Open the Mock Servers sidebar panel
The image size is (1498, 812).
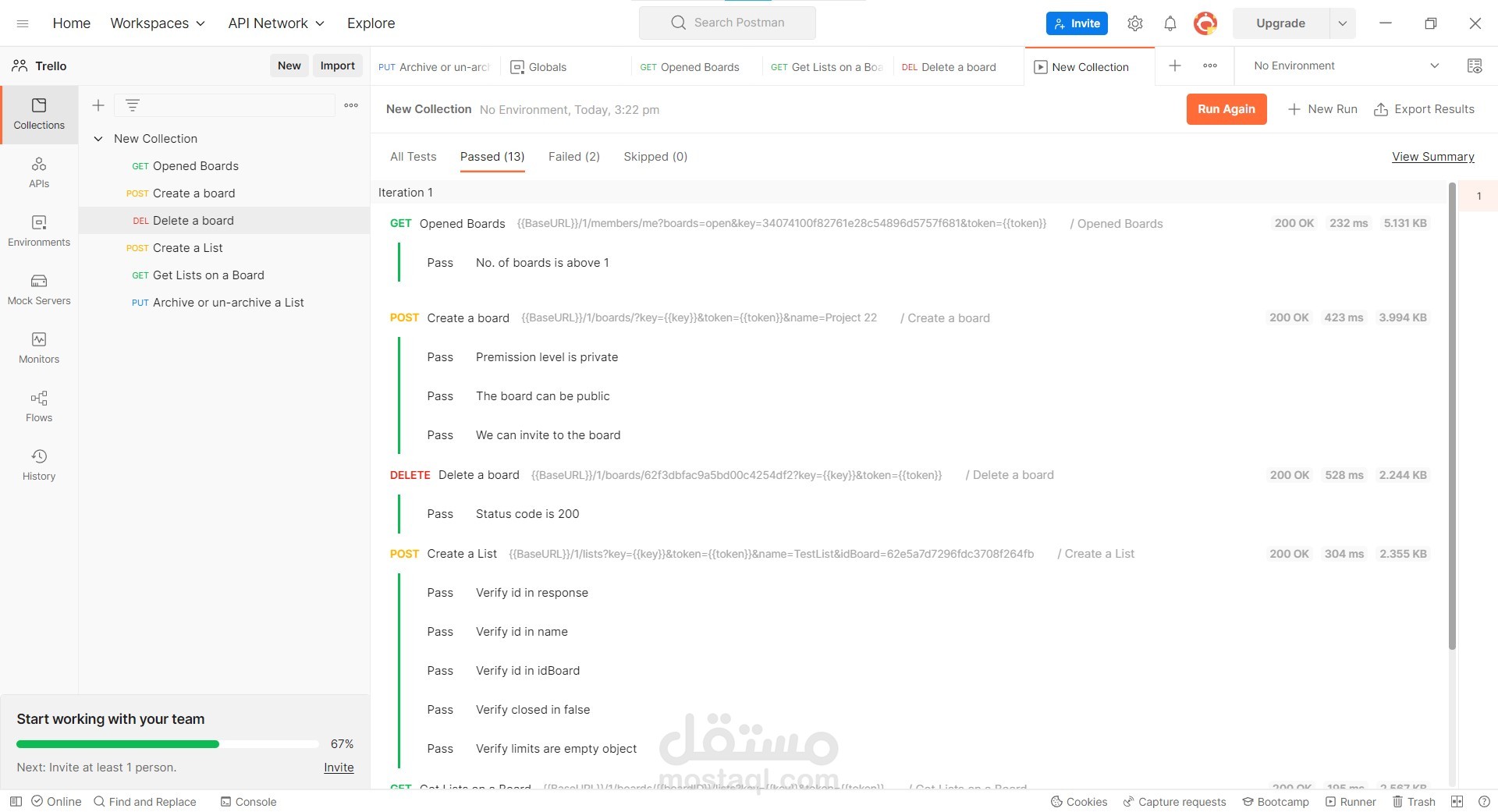(39, 289)
